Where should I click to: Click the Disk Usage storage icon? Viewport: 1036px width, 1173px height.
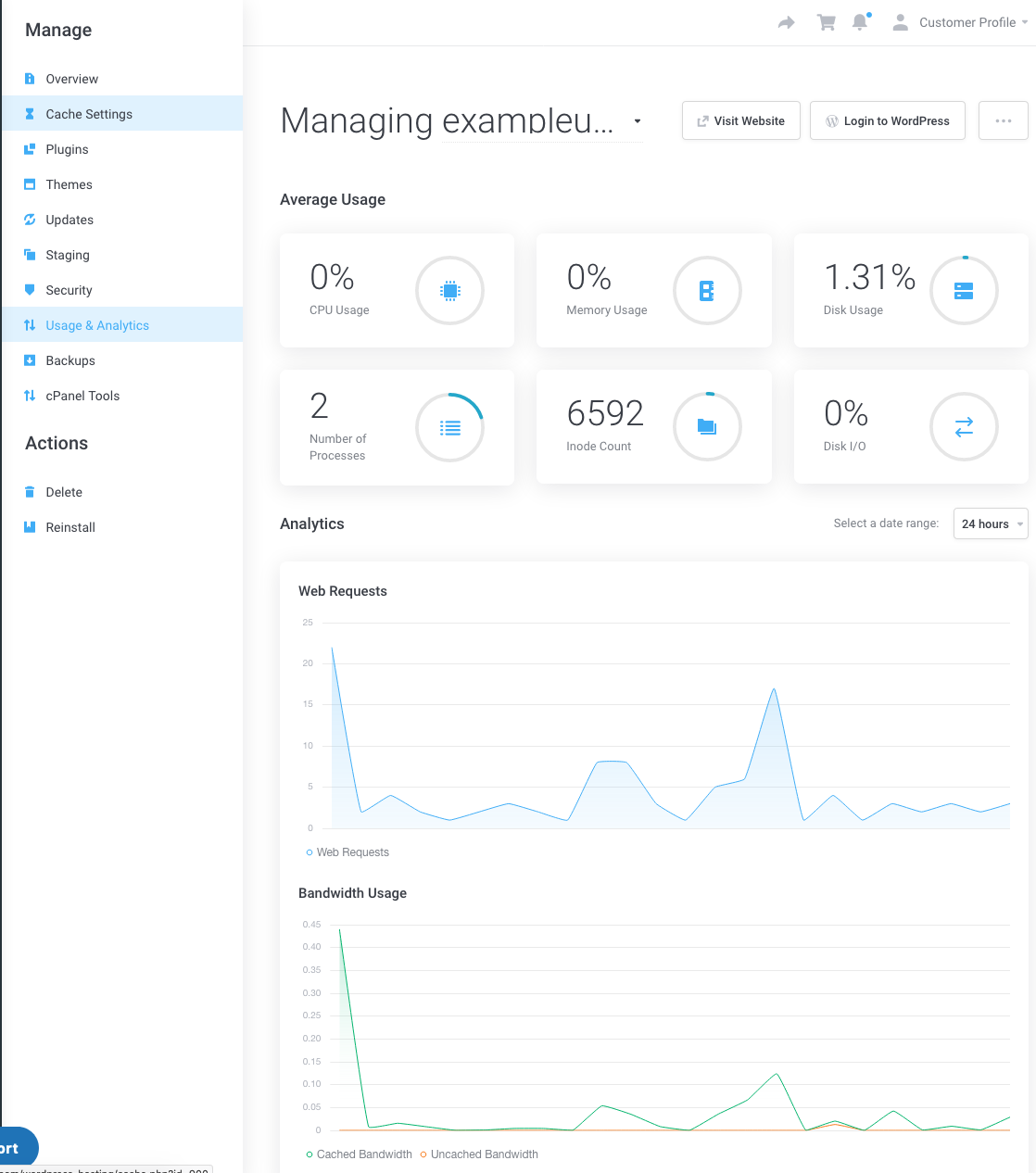(964, 291)
